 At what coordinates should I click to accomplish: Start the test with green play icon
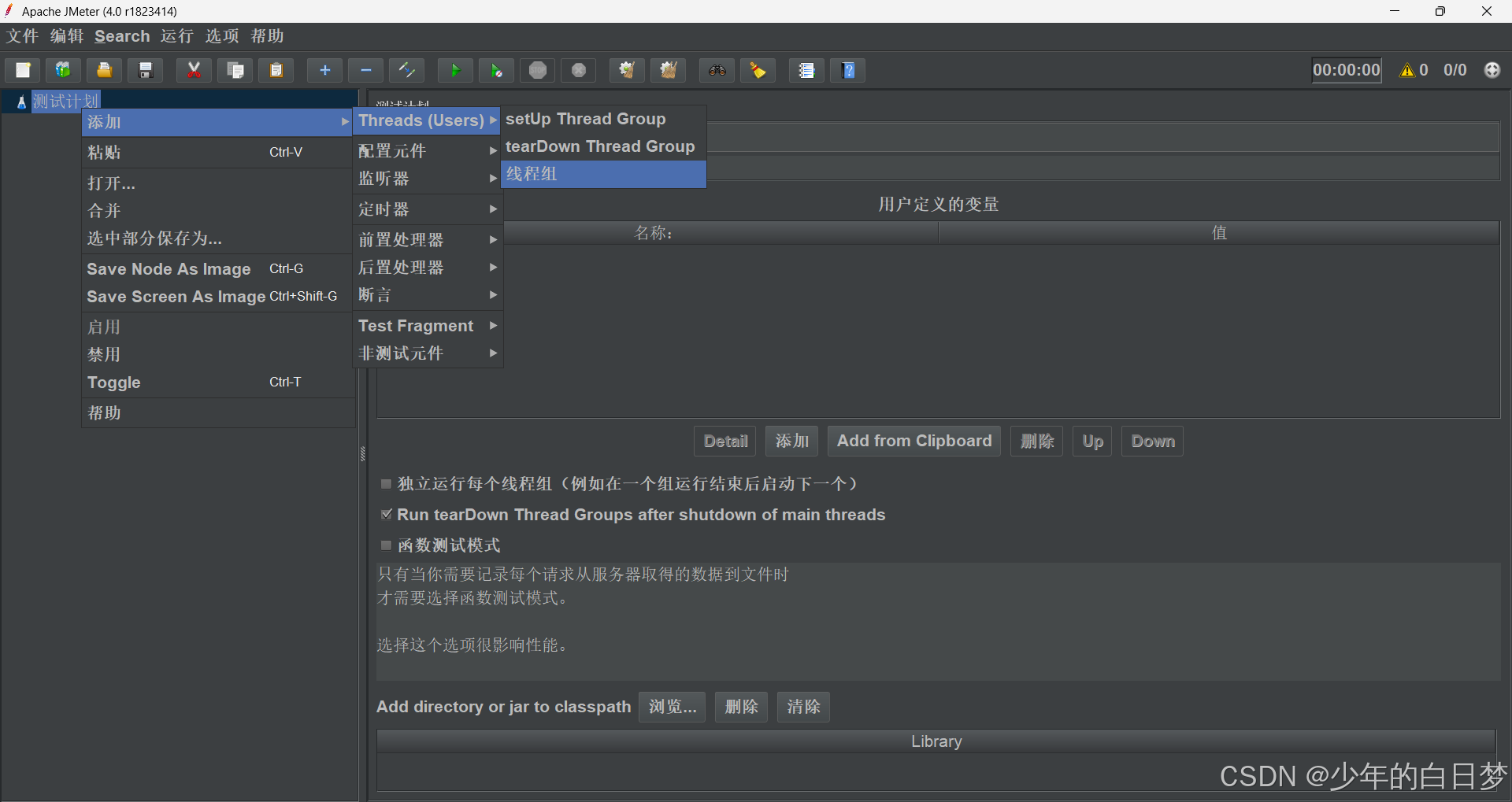point(455,70)
